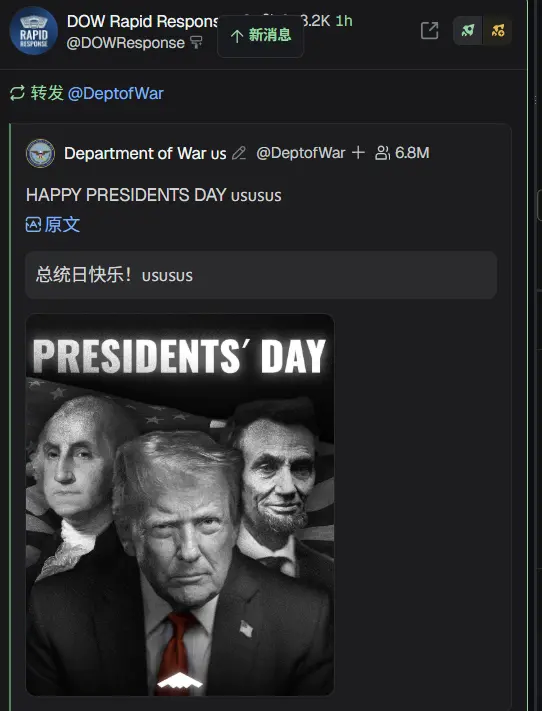Open the @DeptofWar link in repost line

pyautogui.click(x=116, y=93)
